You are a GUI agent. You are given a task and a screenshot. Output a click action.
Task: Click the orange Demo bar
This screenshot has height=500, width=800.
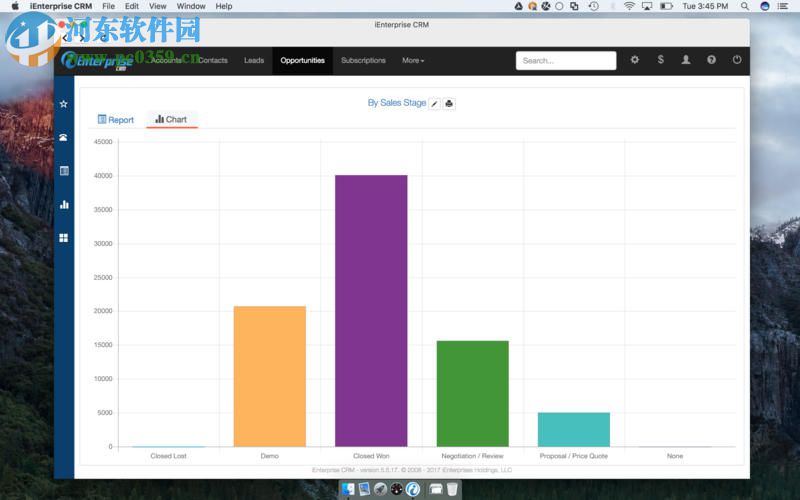point(270,377)
